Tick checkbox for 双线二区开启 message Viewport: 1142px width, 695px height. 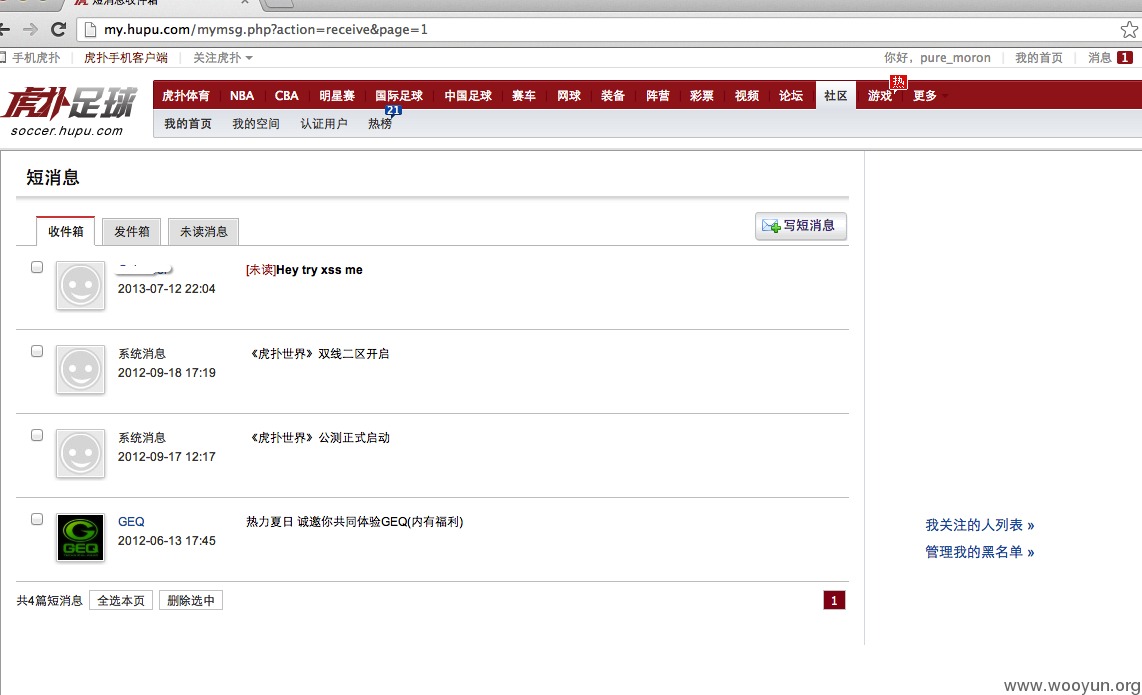[x=37, y=351]
